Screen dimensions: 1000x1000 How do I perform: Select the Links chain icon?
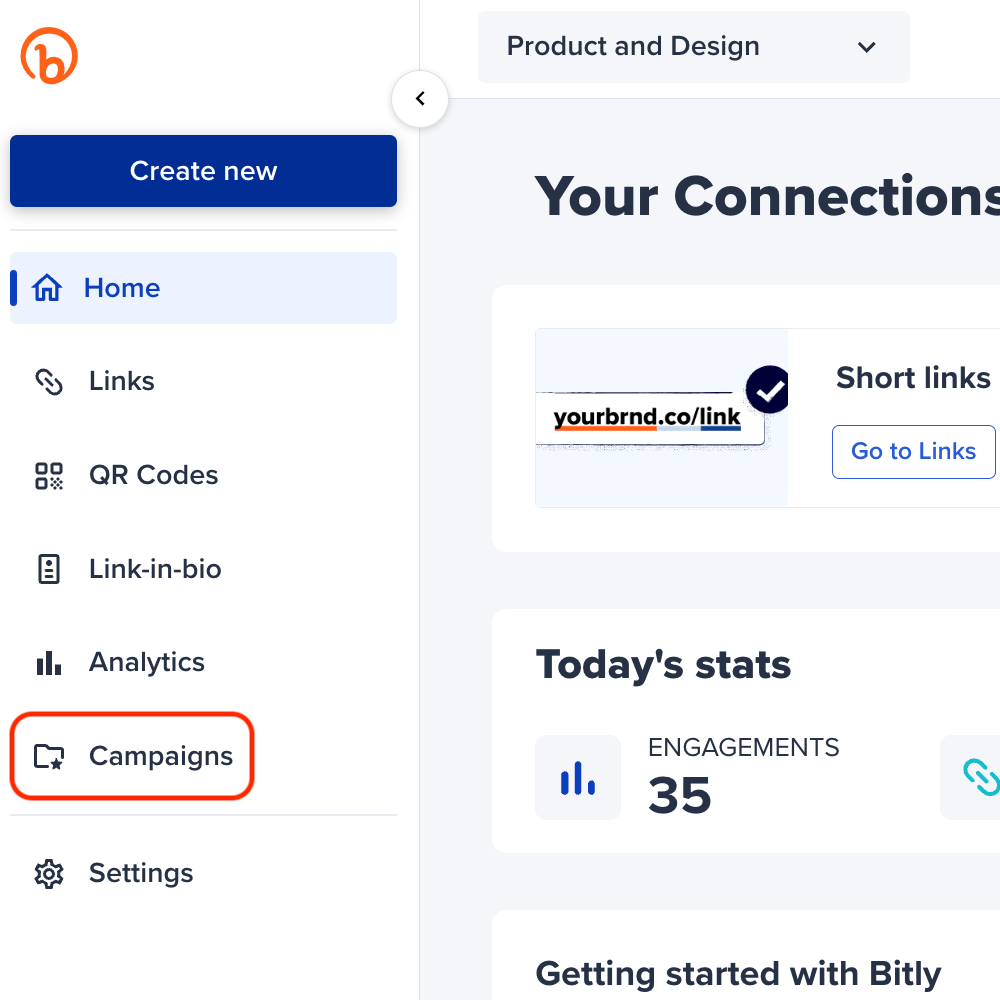pos(48,381)
